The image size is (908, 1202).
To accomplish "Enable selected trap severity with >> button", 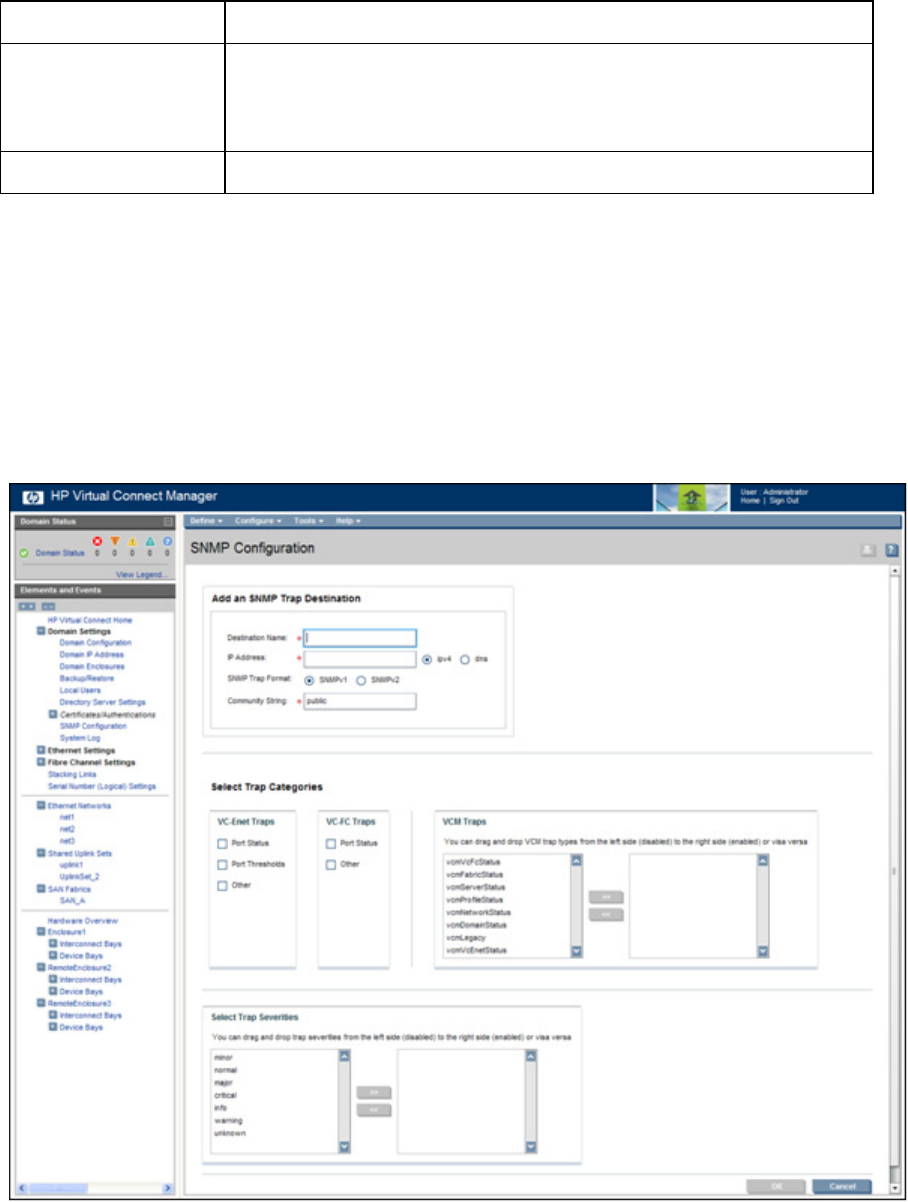I will pyautogui.click(x=374, y=1092).
